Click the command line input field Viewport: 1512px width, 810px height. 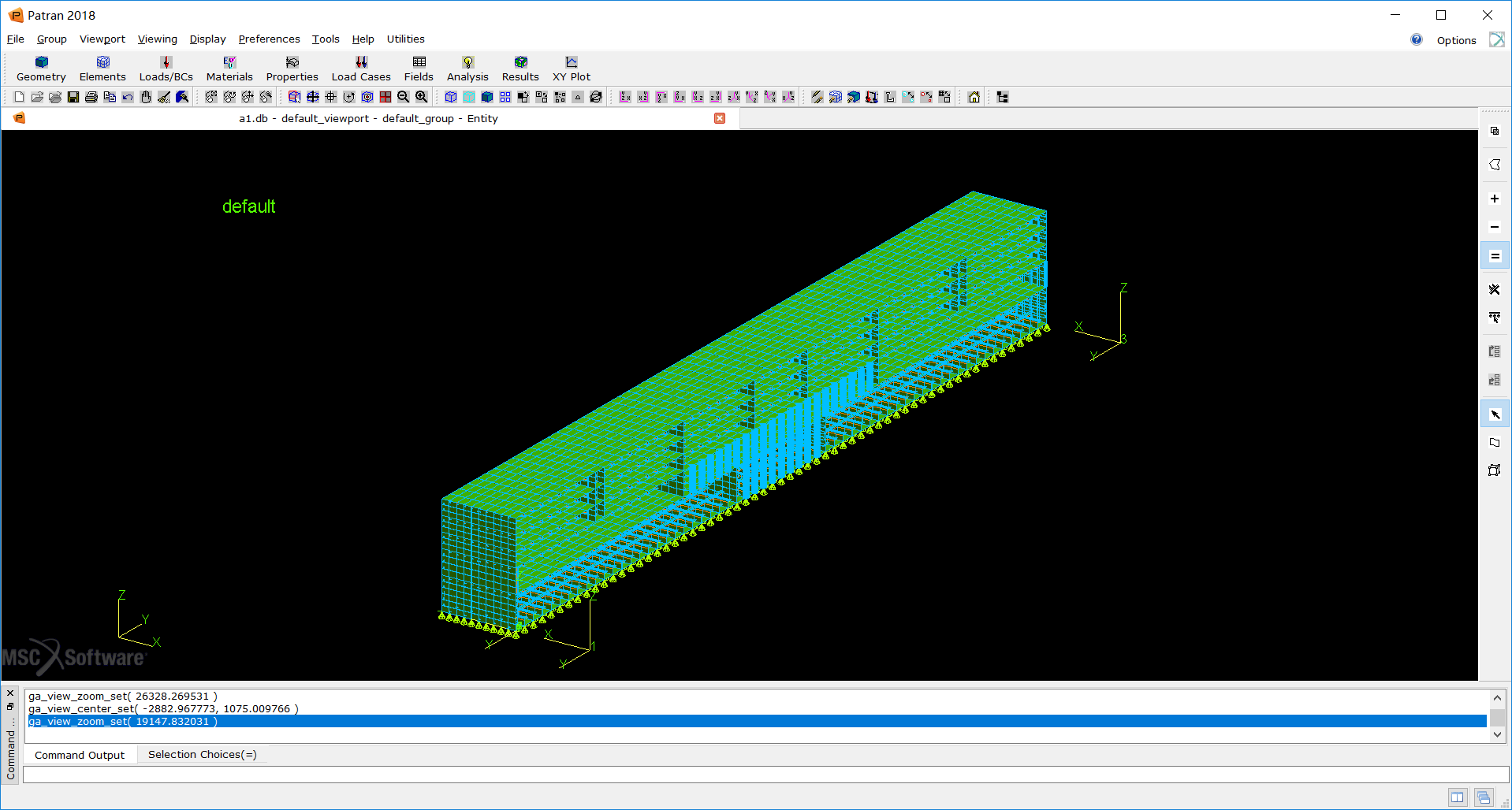(765, 775)
